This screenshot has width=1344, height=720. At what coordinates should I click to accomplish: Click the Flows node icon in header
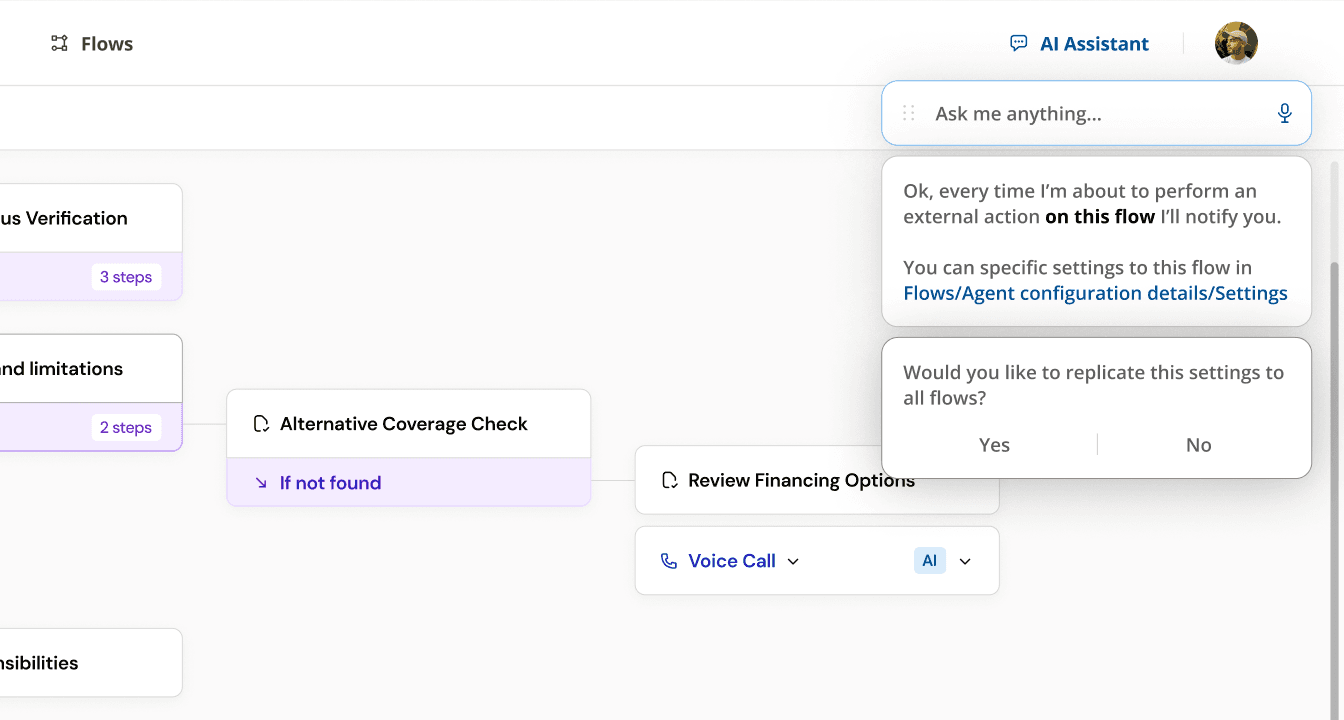click(x=60, y=44)
